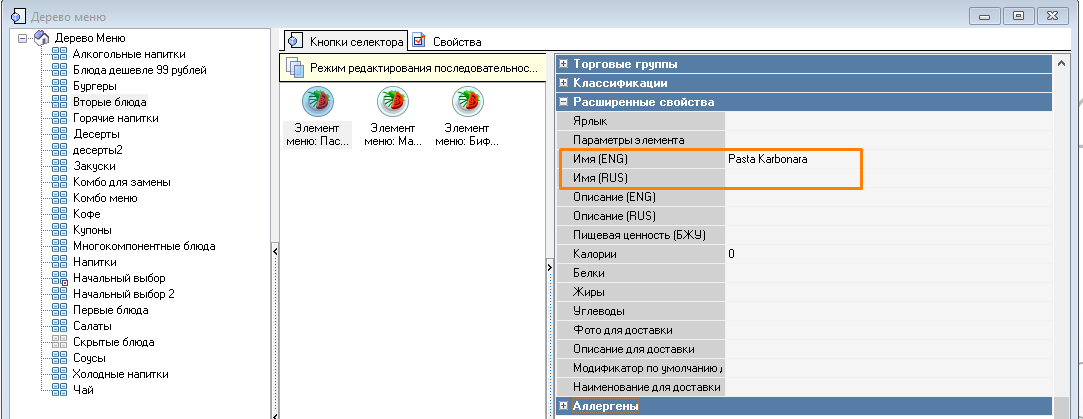Select the first menu element Pasta icon
Screen dimensions: 1083x419
(x=317, y=101)
